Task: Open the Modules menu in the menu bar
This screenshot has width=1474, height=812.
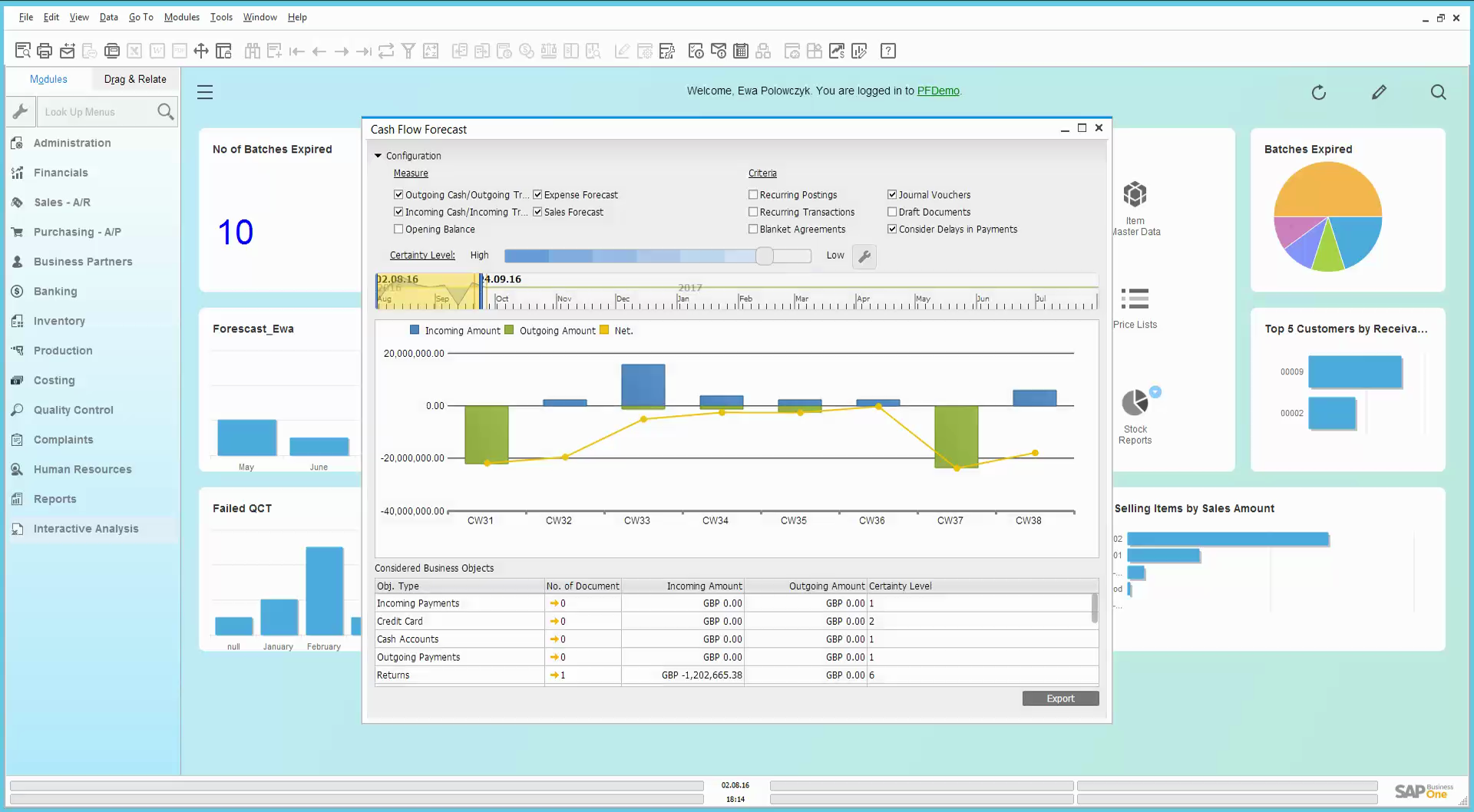Action: (181, 17)
